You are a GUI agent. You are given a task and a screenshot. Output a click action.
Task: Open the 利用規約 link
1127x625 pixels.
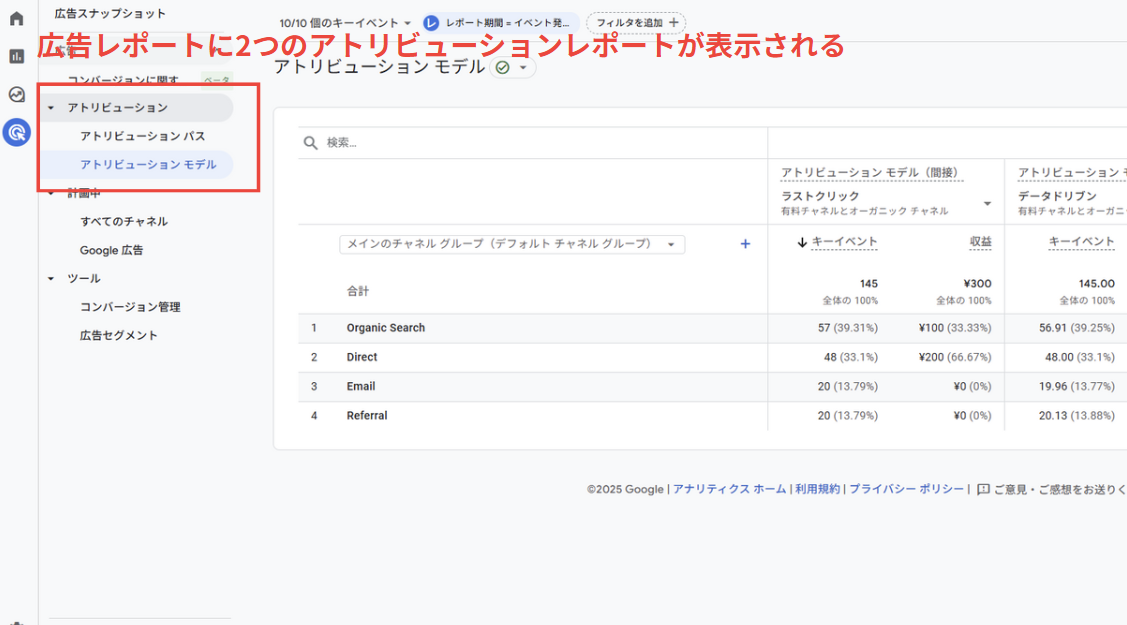coord(817,489)
